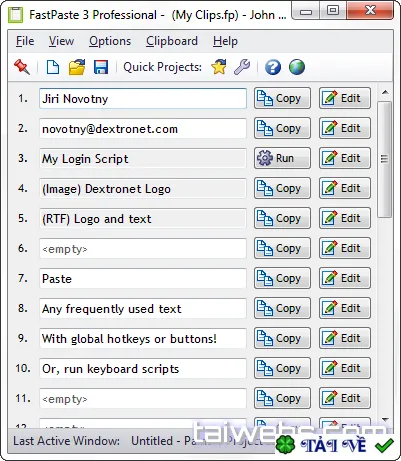401x461 pixels.
Task: Edit the empty clip number 6
Action: (345, 248)
